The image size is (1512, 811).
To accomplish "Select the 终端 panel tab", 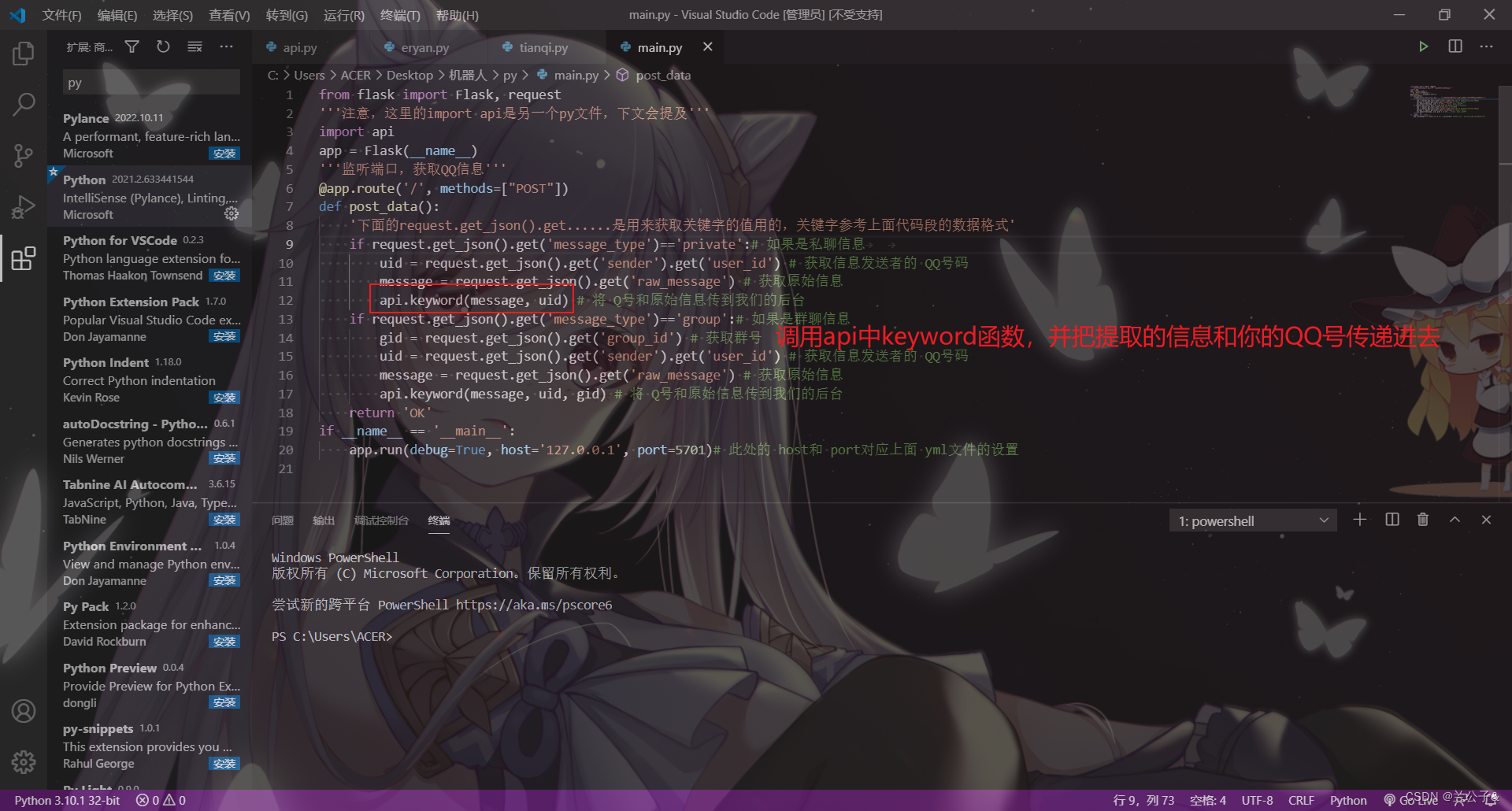I will tap(439, 520).
